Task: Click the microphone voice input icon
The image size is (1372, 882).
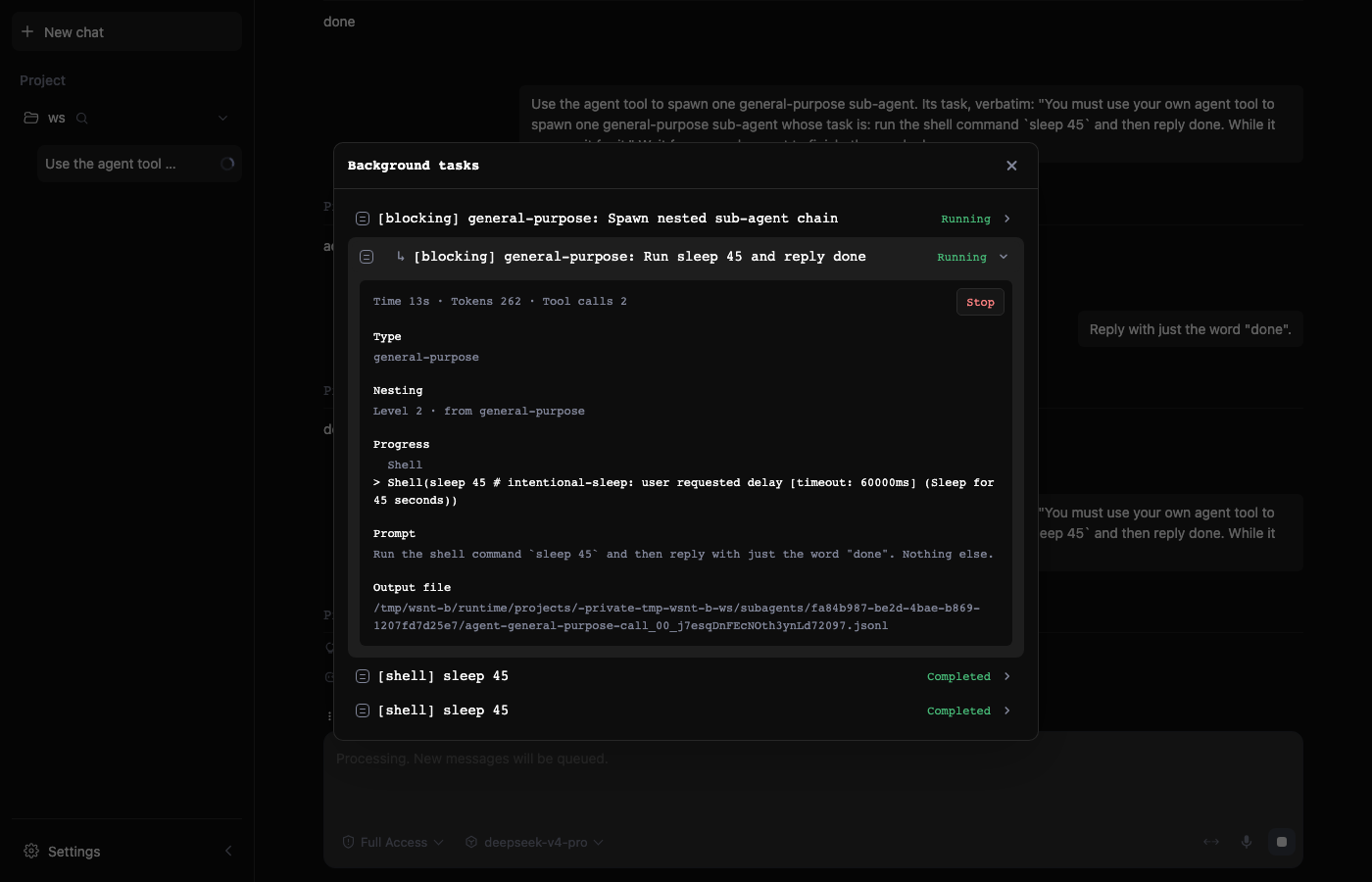Action: coord(1247,842)
